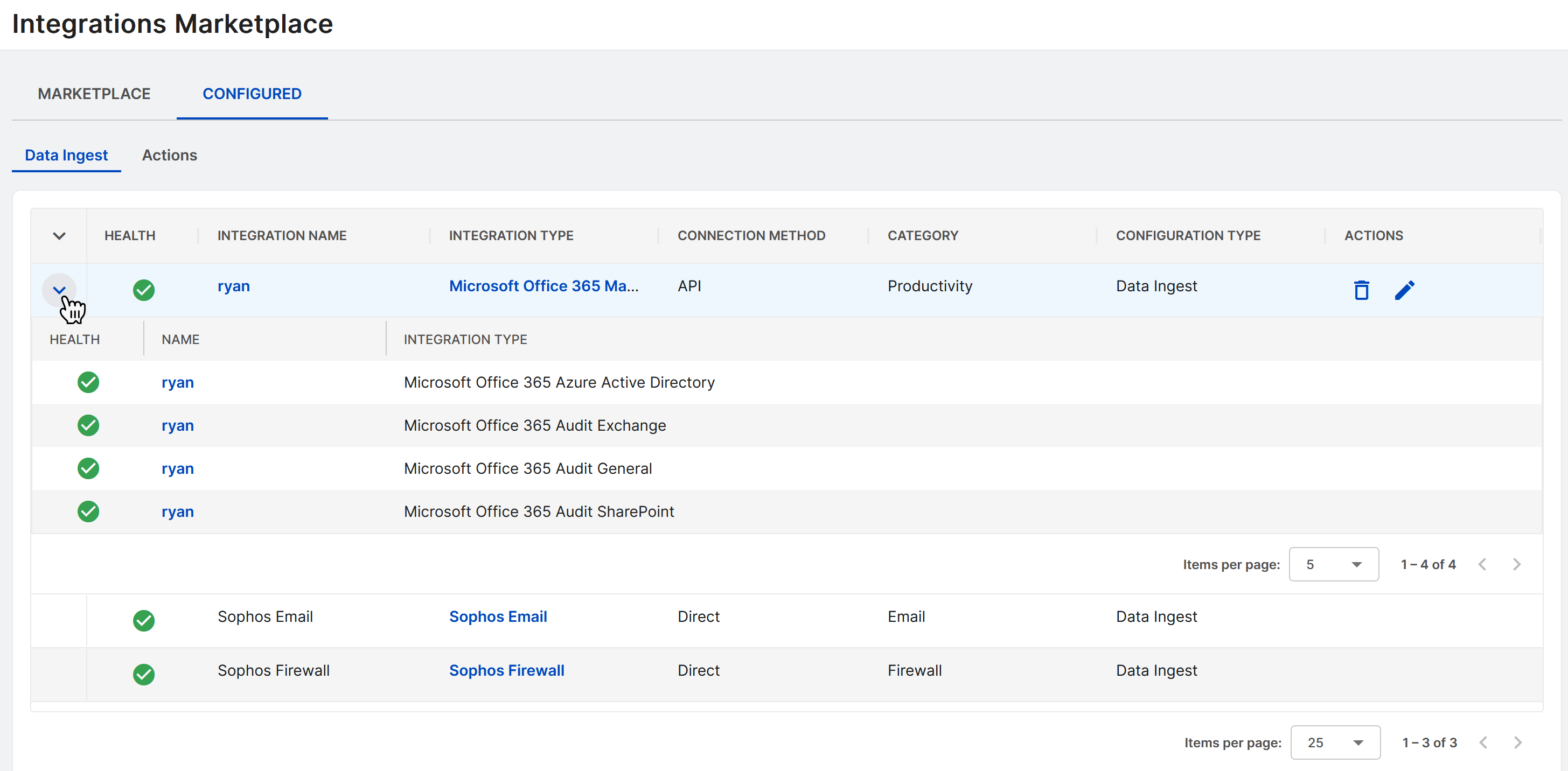
Task: Click the 'Sophos Firewall' integration name cell
Action: tap(274, 670)
